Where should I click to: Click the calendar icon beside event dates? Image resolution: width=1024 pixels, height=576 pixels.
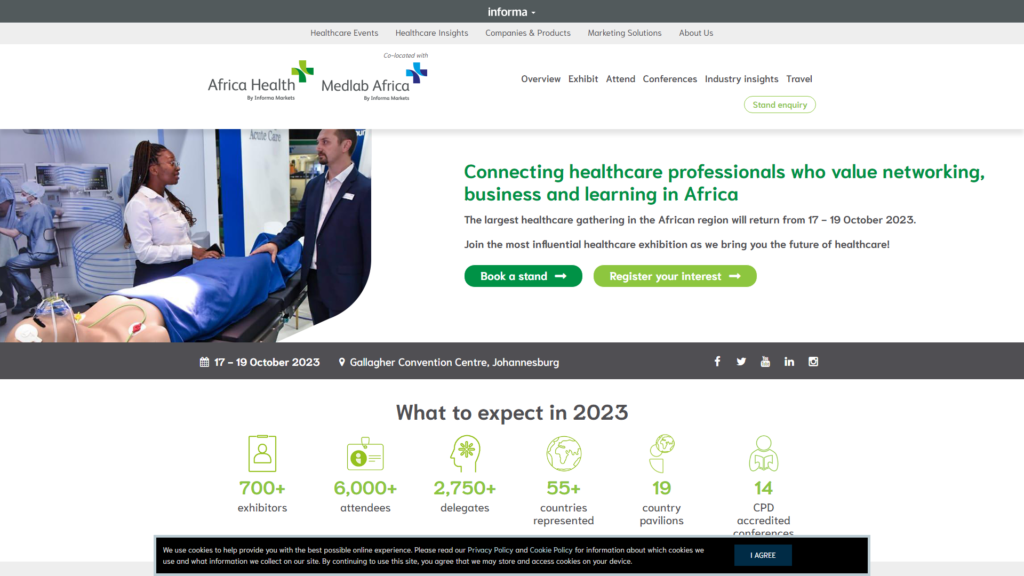pyautogui.click(x=204, y=362)
